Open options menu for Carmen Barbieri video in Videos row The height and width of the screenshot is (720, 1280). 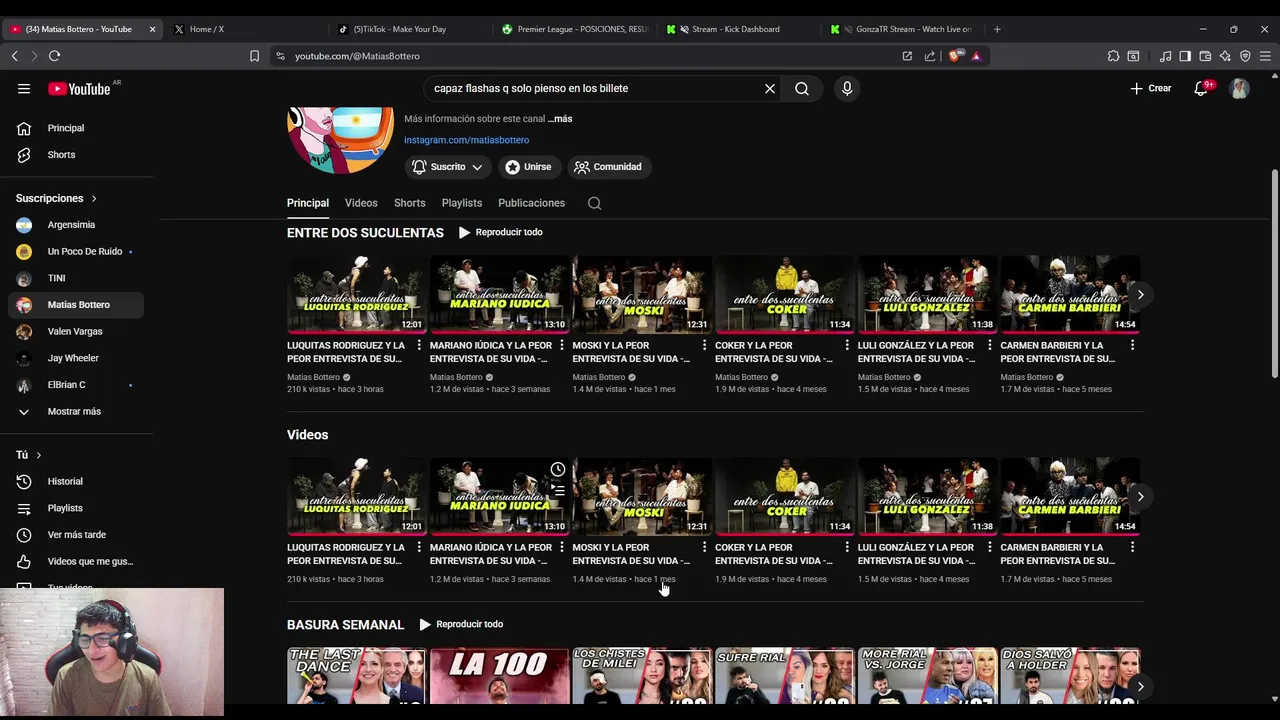click(1132, 547)
